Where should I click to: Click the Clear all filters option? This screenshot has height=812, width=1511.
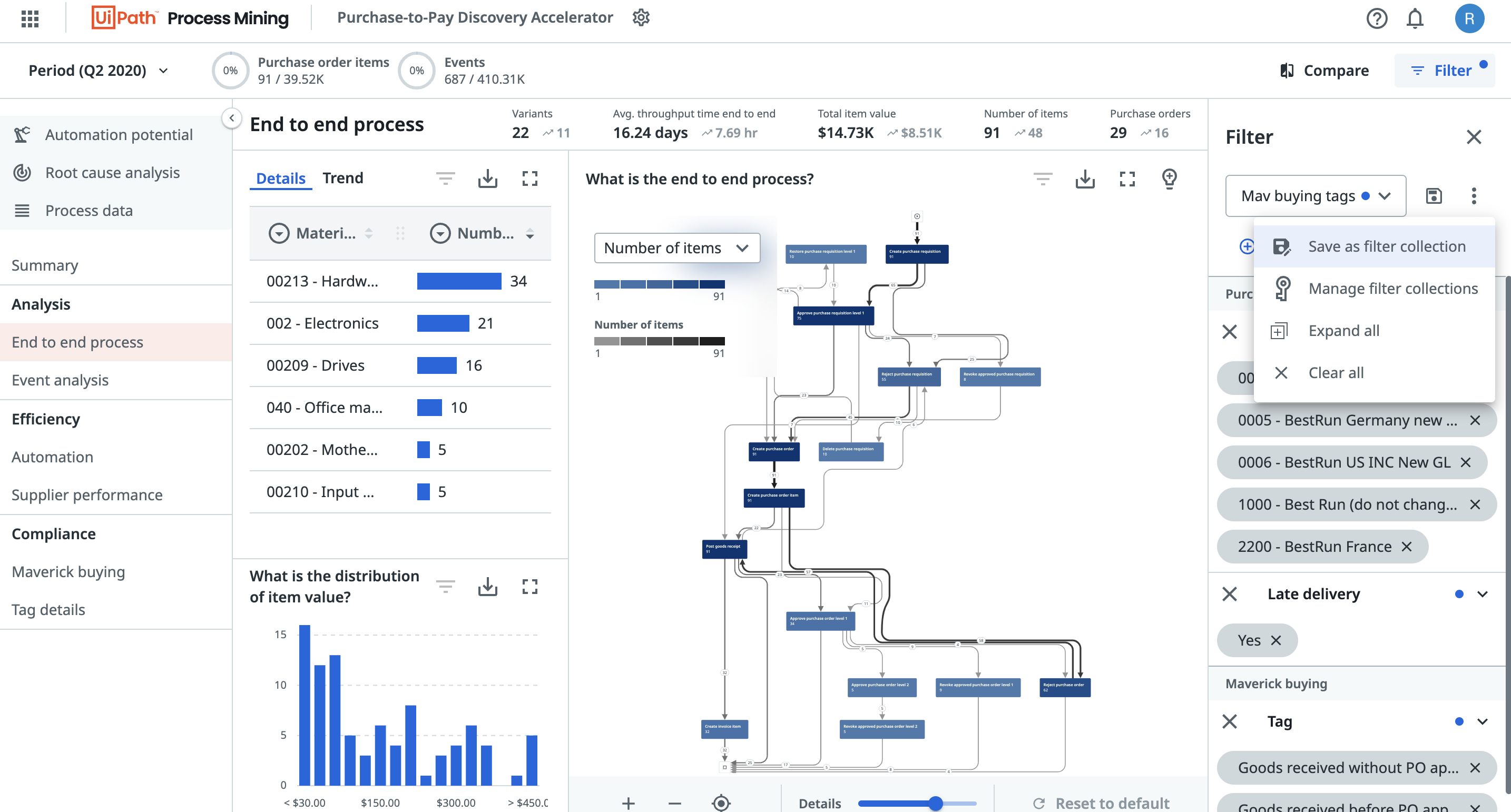click(1336, 371)
